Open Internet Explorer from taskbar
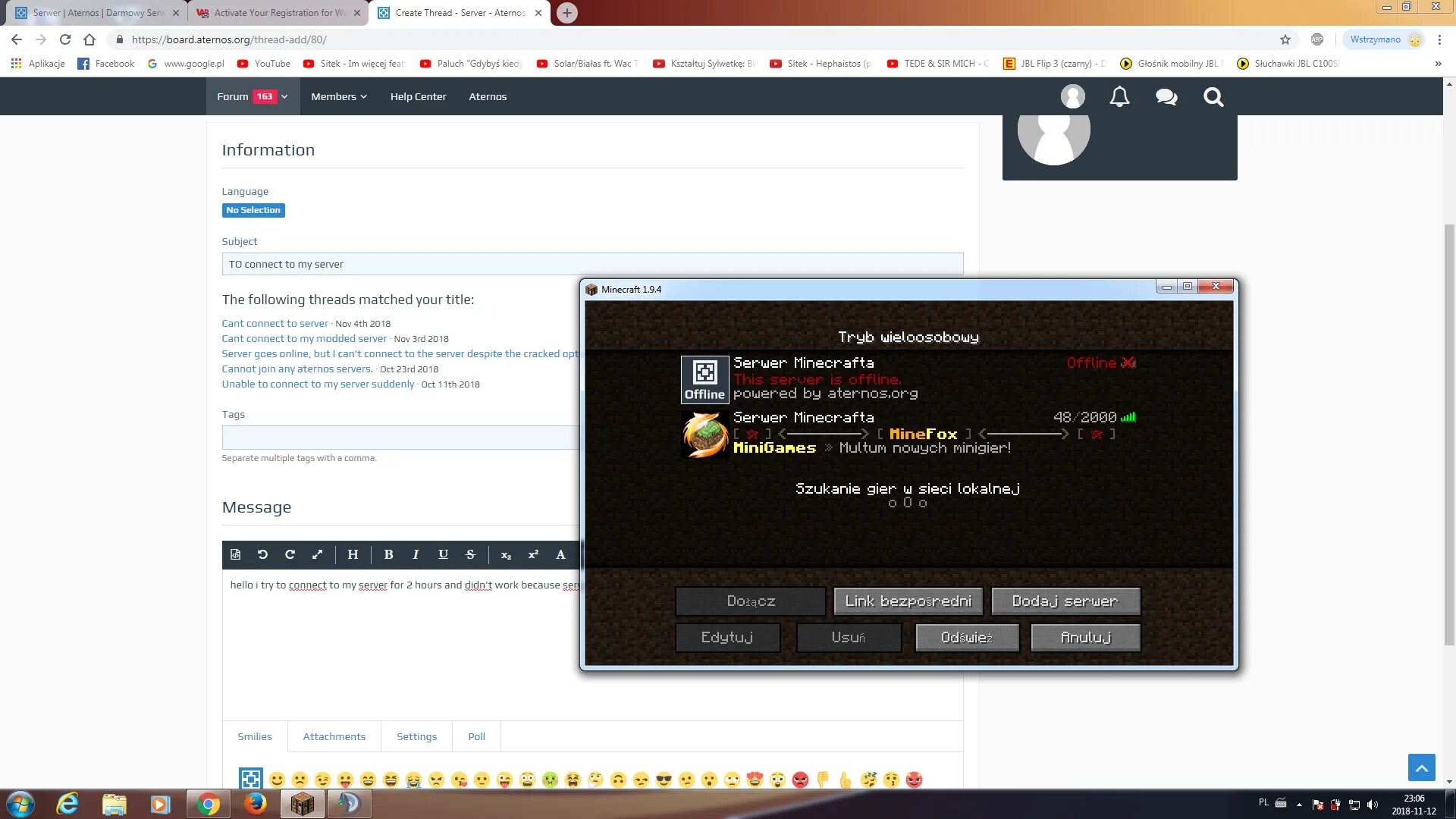 [67, 804]
